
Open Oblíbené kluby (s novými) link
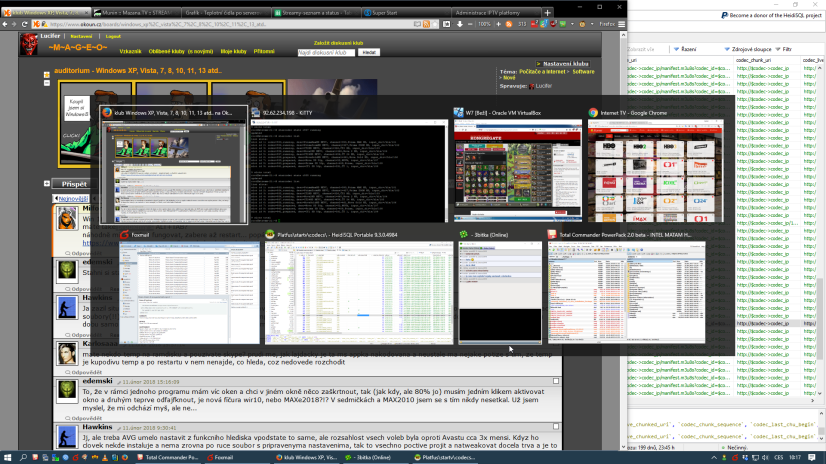coord(181,52)
